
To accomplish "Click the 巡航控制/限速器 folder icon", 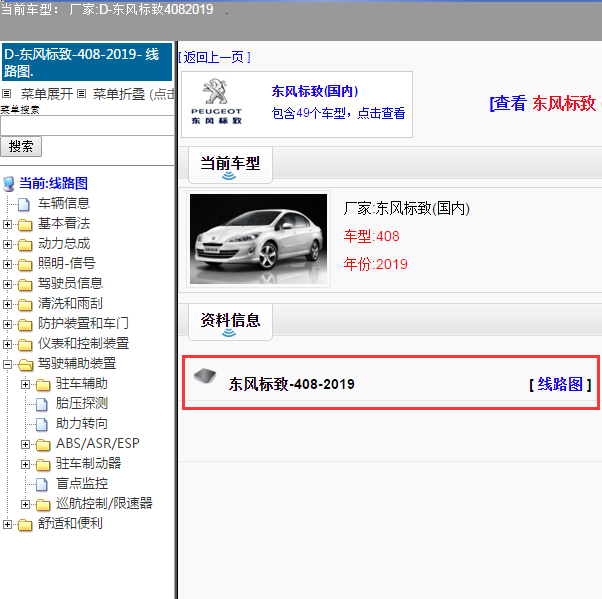I will pos(43,504).
